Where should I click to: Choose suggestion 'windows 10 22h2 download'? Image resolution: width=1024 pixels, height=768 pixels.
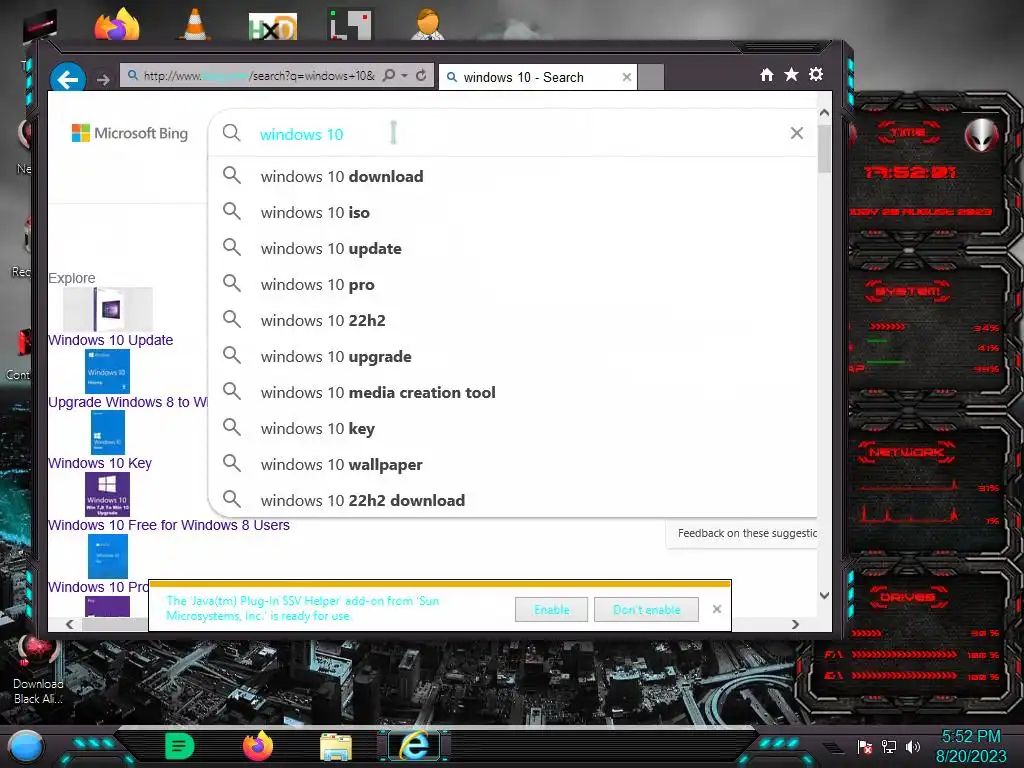[x=513, y=500]
